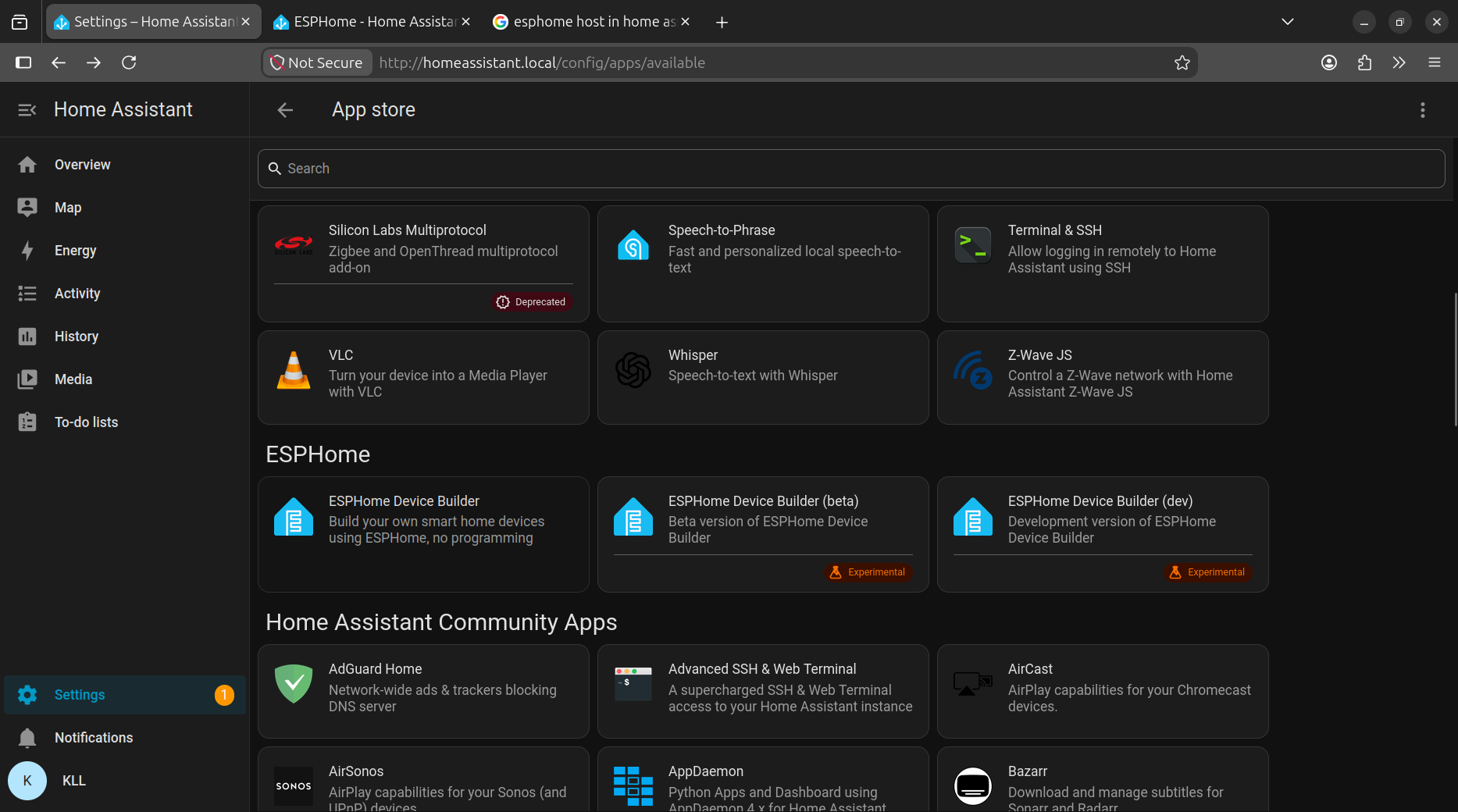Click the ESPHome Device Builder (dev) icon

pos(973,517)
